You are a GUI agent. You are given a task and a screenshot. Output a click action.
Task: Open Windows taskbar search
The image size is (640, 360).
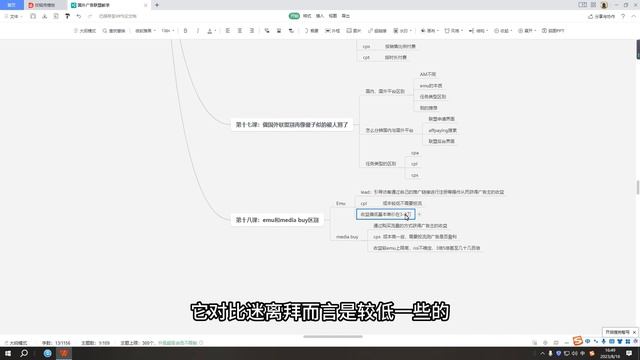coord(24,353)
